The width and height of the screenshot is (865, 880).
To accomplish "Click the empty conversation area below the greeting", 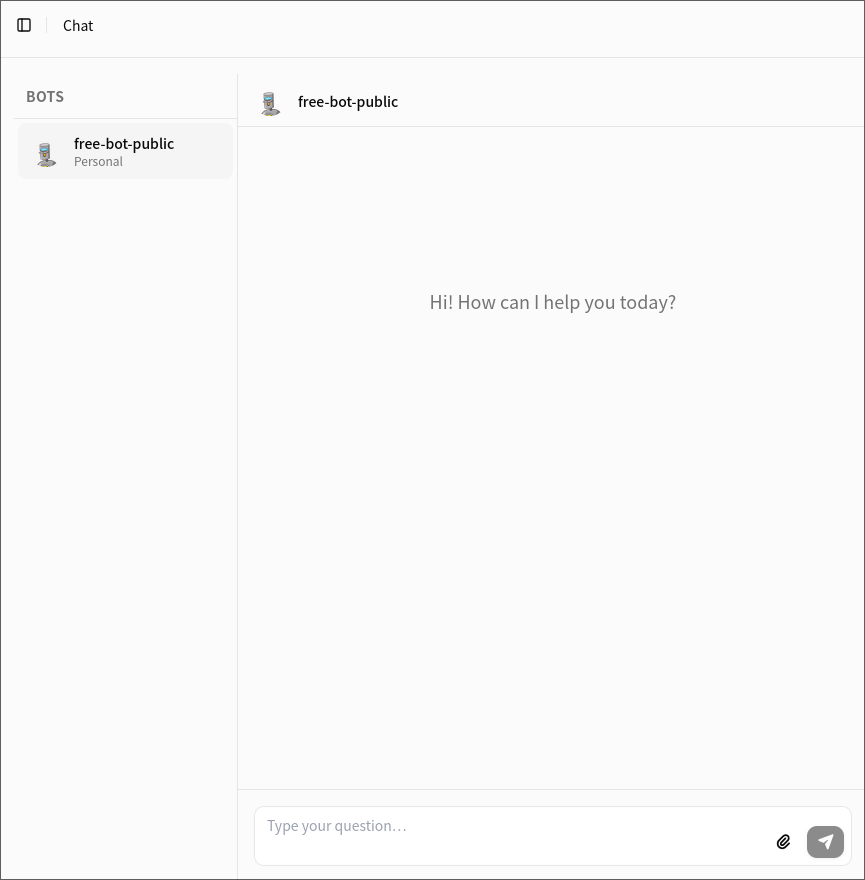I will click(x=552, y=550).
